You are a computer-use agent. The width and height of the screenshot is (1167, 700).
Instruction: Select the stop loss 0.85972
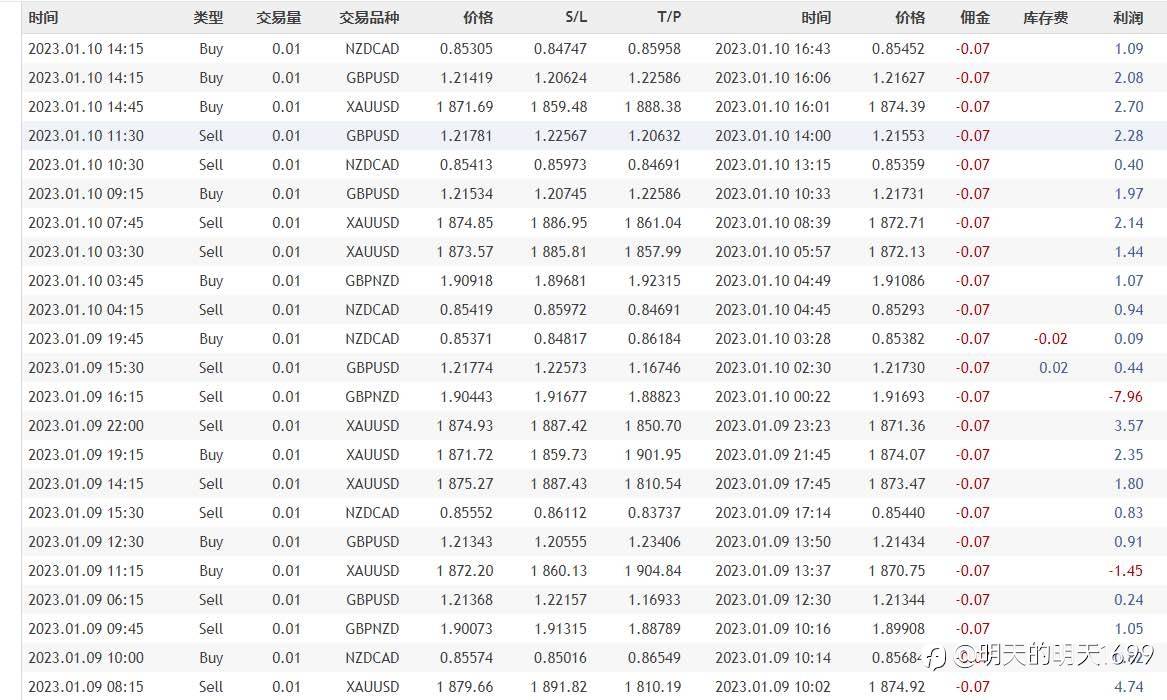560,310
